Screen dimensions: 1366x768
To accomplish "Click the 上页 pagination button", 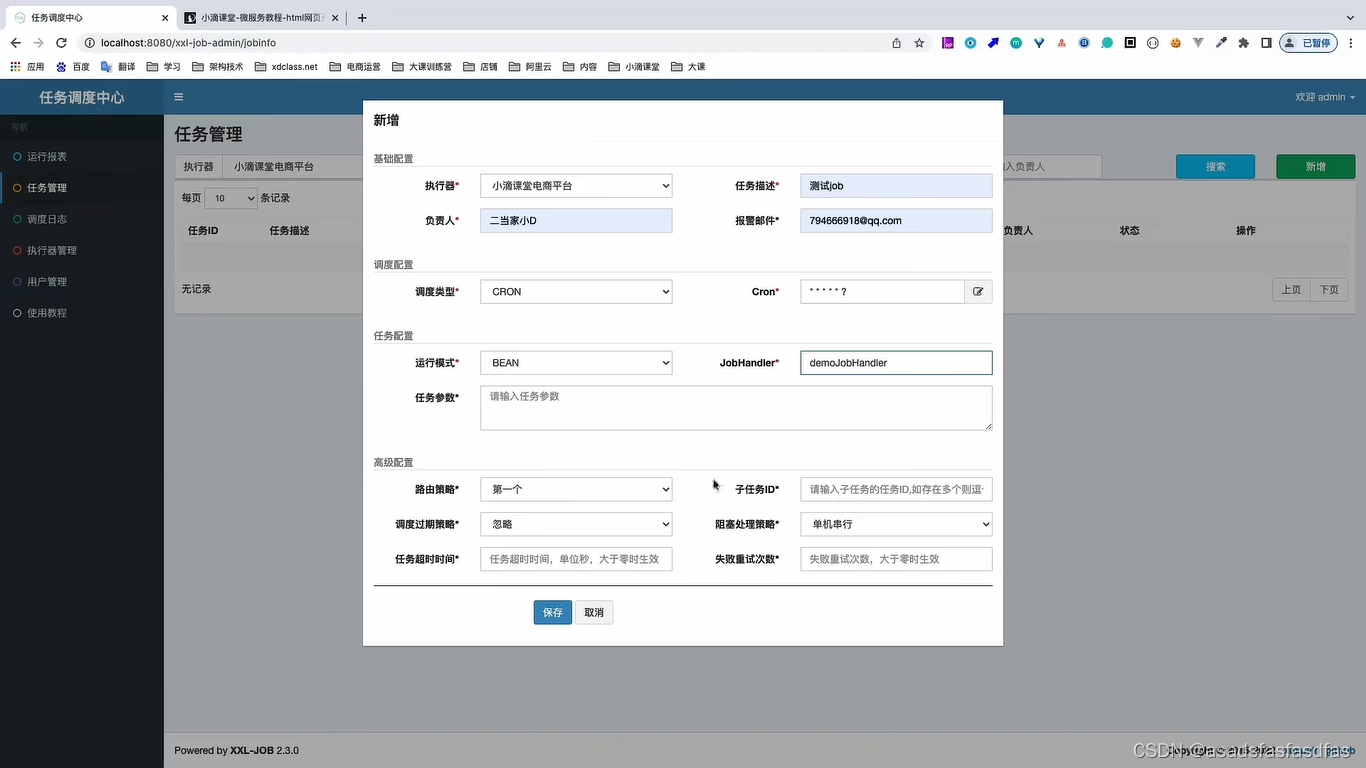I will point(1291,290).
